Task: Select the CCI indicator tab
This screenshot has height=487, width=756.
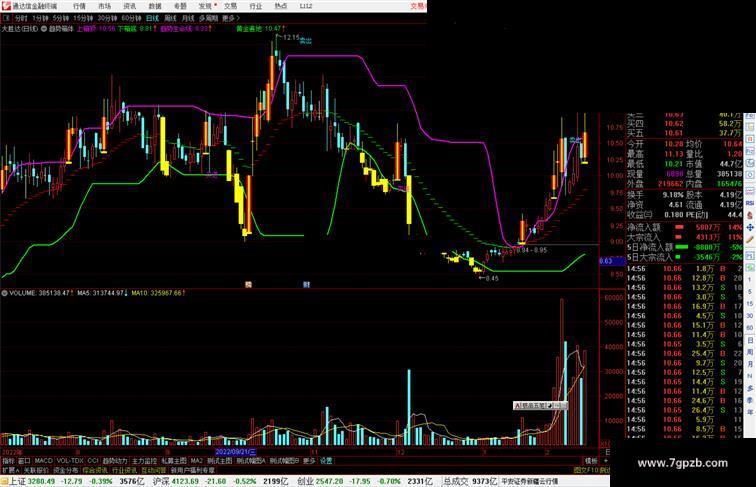Action: point(93,461)
